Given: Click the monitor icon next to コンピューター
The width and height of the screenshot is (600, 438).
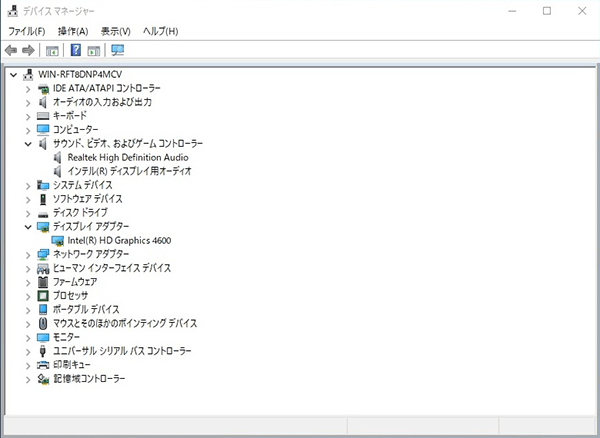Looking at the screenshot, I should pos(43,130).
